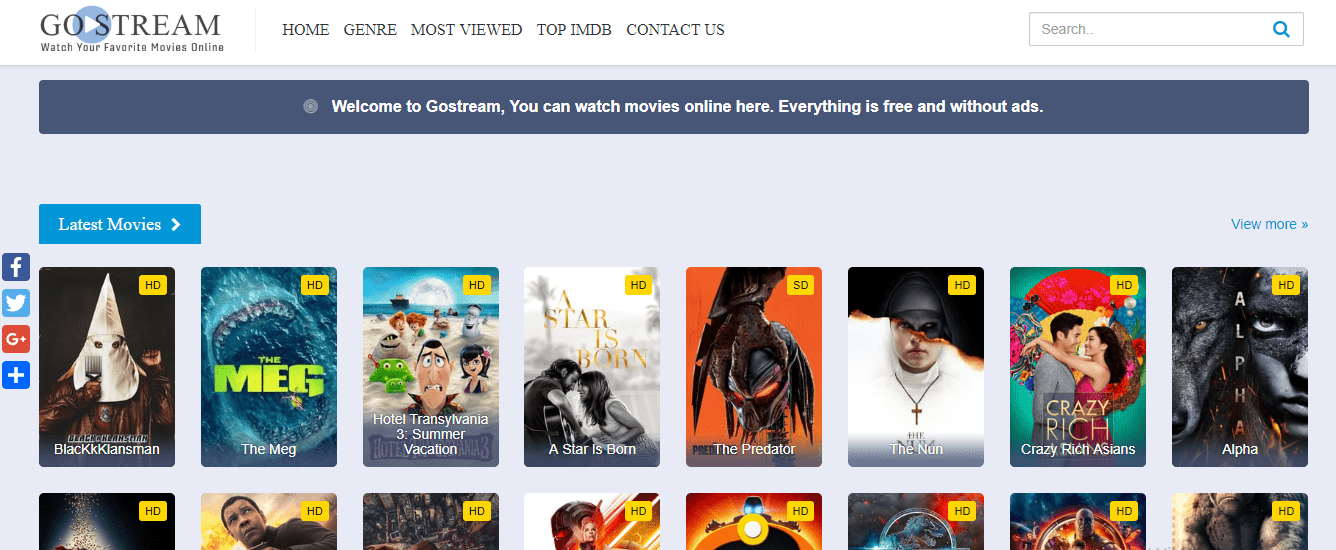Open The Nun movie poster
Screen dimensions: 1336x550
click(916, 367)
